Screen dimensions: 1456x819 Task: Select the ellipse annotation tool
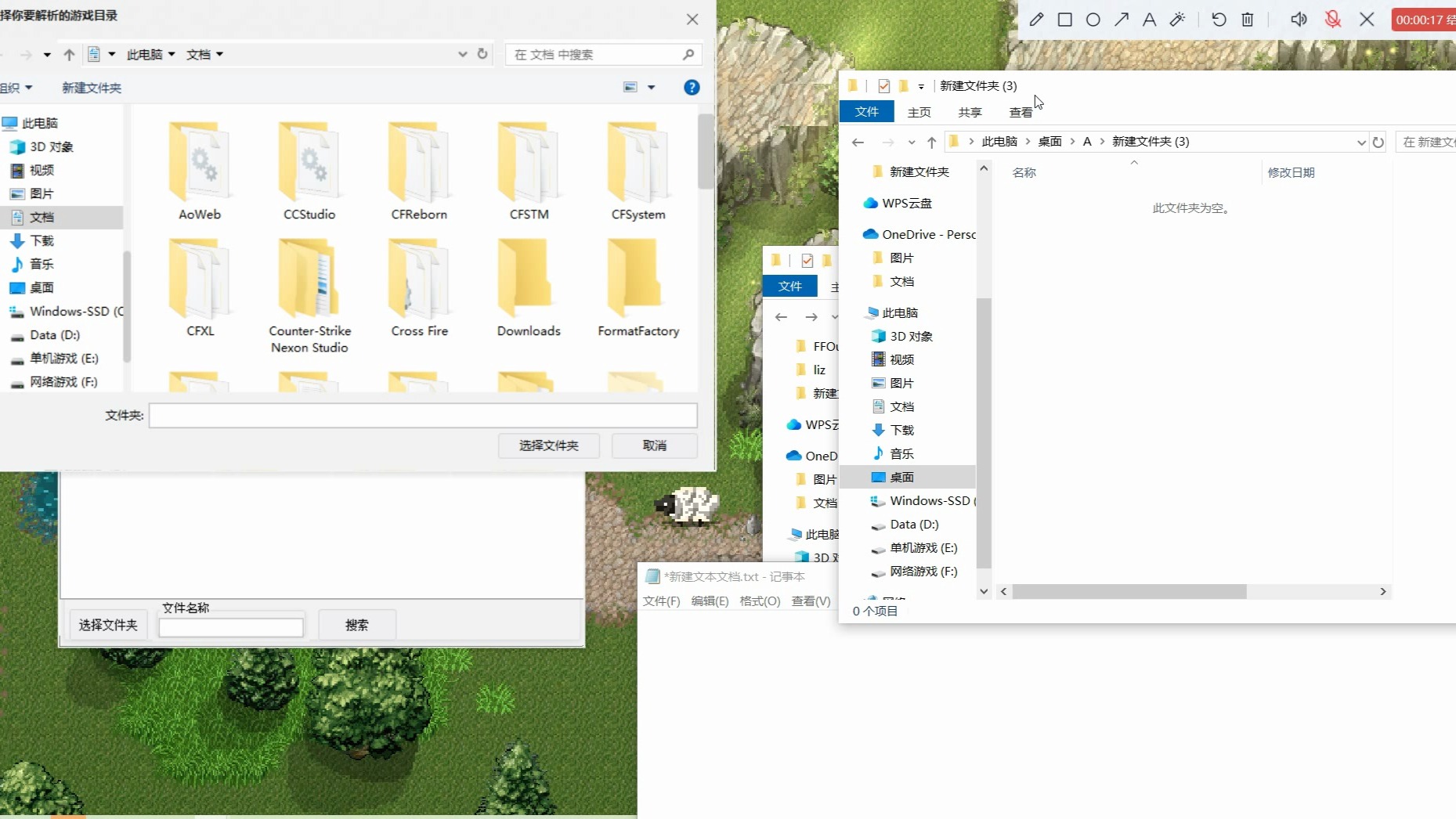pos(1093,20)
